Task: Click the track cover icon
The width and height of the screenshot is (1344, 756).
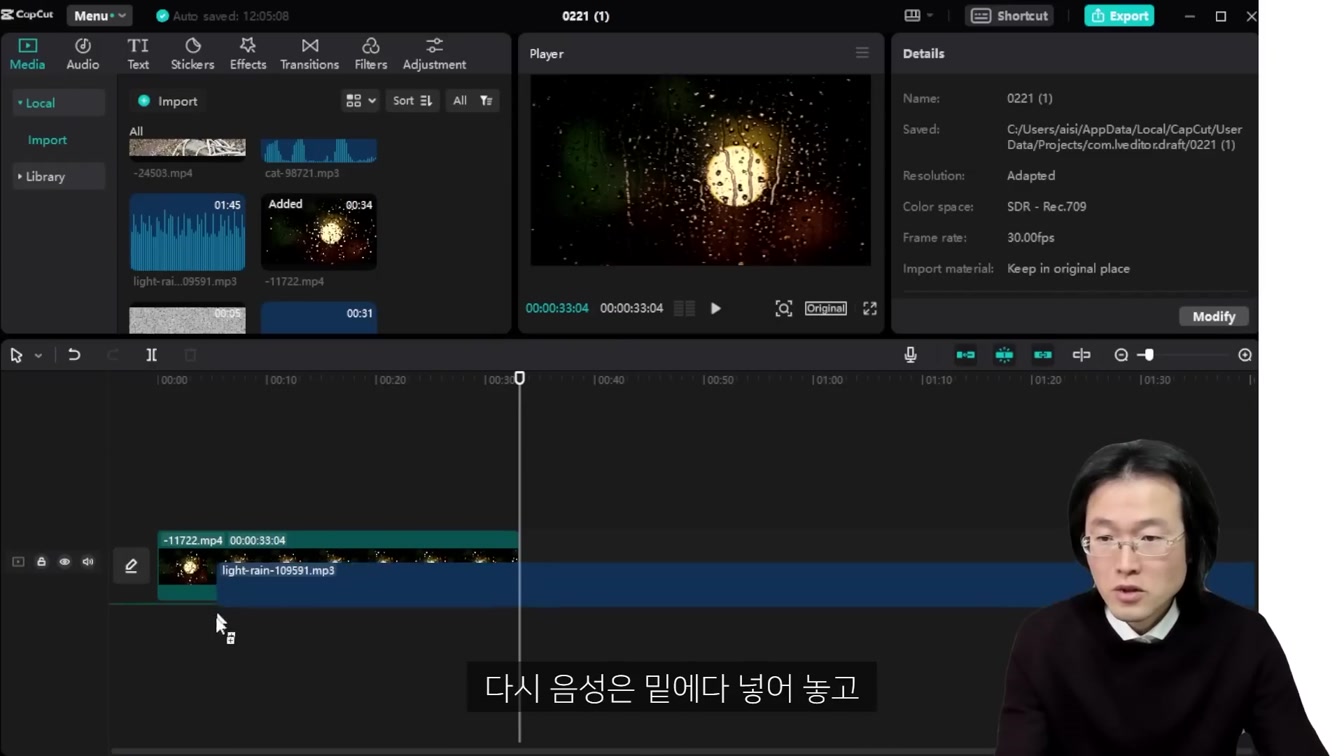Action: point(18,562)
